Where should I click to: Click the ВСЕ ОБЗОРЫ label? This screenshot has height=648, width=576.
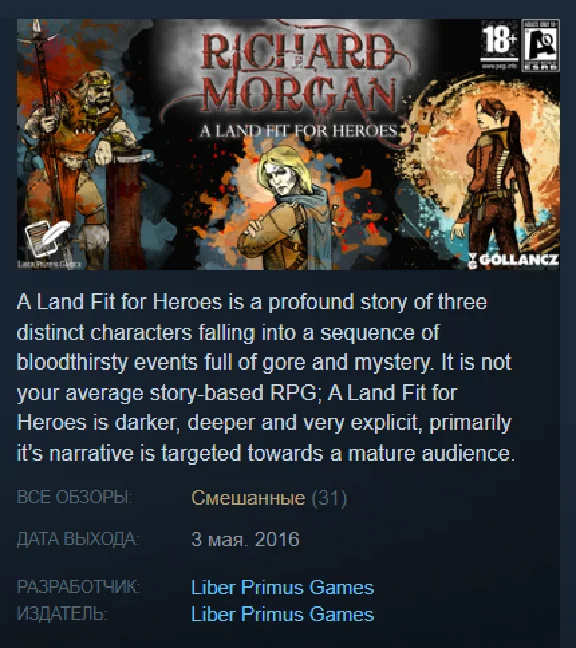coord(74,497)
